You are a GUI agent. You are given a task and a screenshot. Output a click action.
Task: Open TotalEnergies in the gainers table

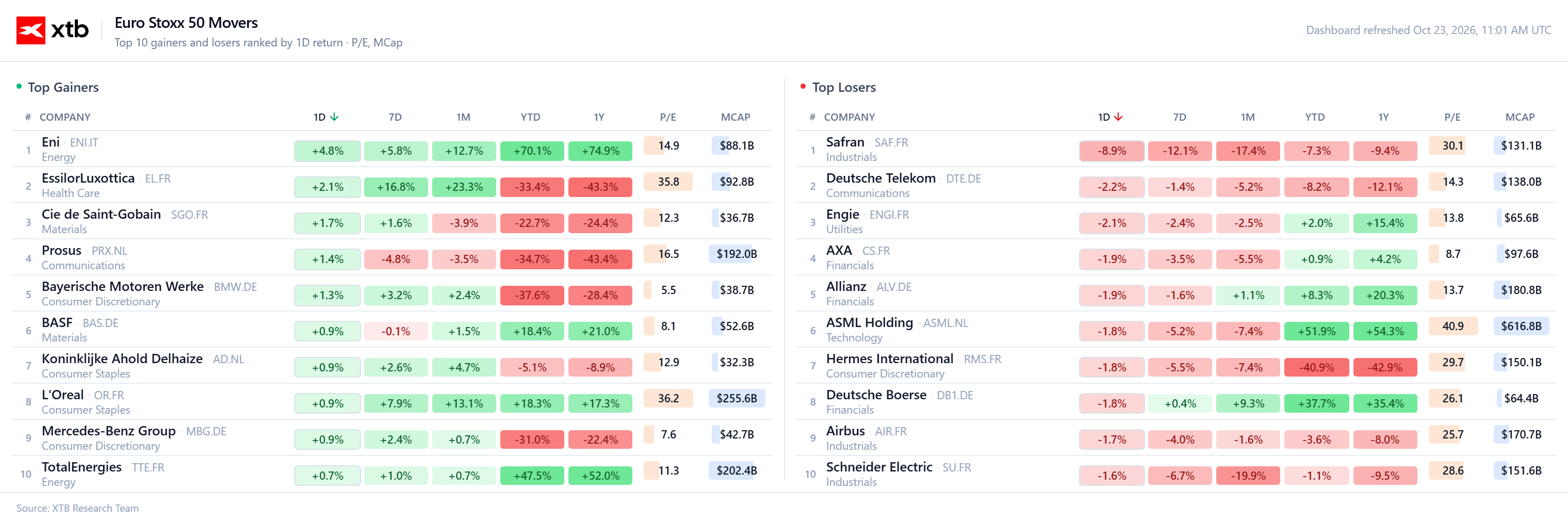pyautogui.click(x=81, y=467)
